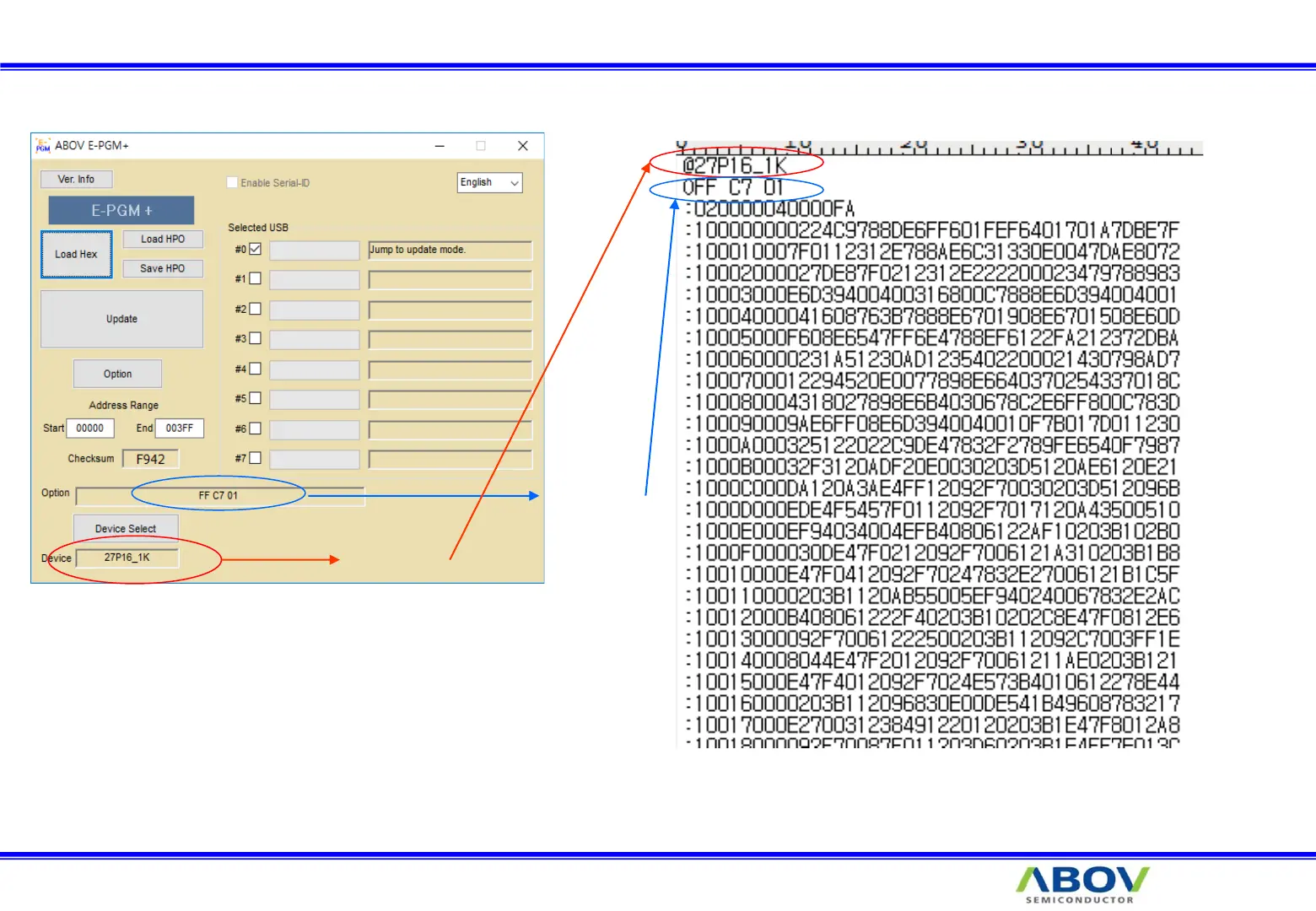
Task: Select the long status field in row #6
Action: [x=450, y=429]
